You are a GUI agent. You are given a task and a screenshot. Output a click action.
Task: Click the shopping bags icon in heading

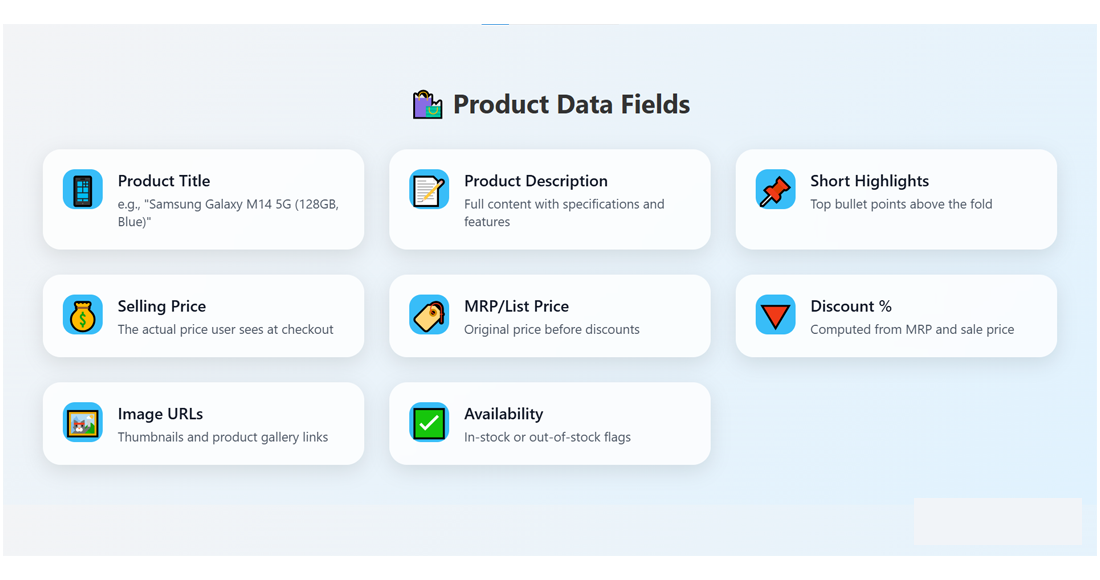click(x=428, y=105)
